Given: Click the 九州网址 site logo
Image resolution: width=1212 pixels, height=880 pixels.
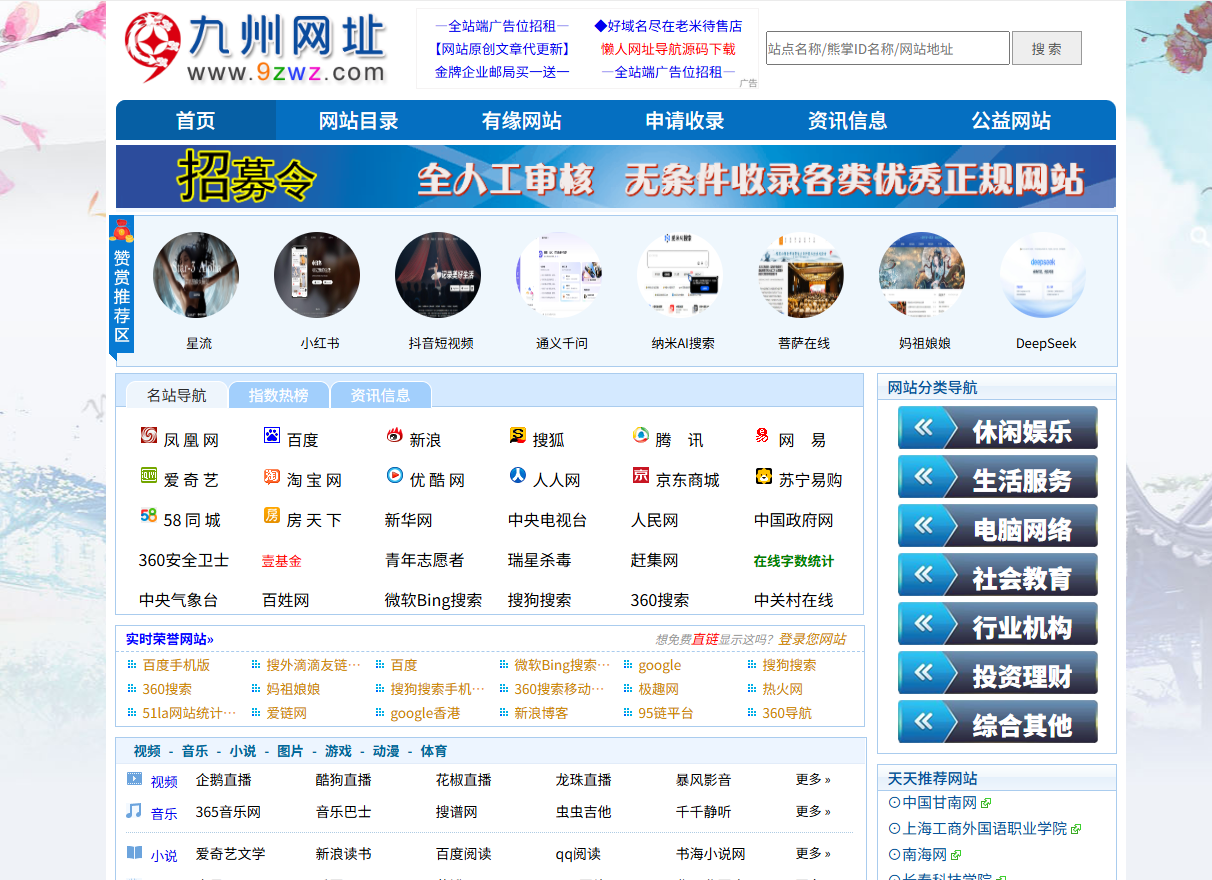Looking at the screenshot, I should pyautogui.click(x=255, y=47).
